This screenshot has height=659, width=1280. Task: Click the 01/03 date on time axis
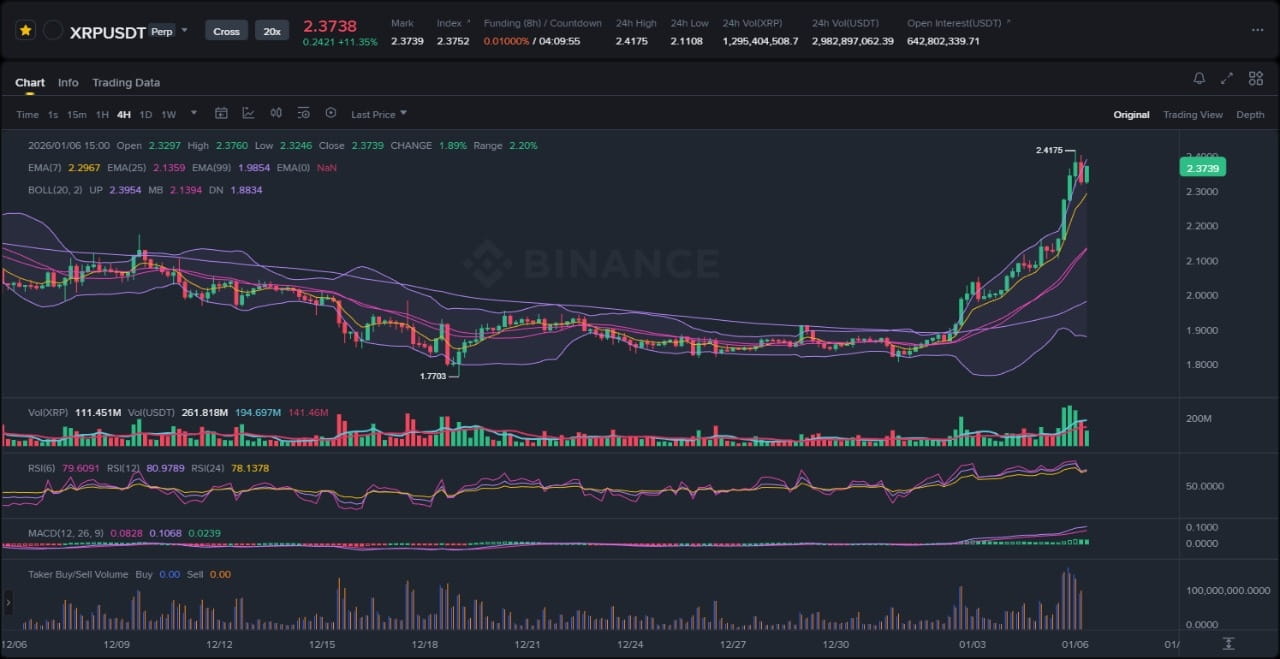coord(970,644)
